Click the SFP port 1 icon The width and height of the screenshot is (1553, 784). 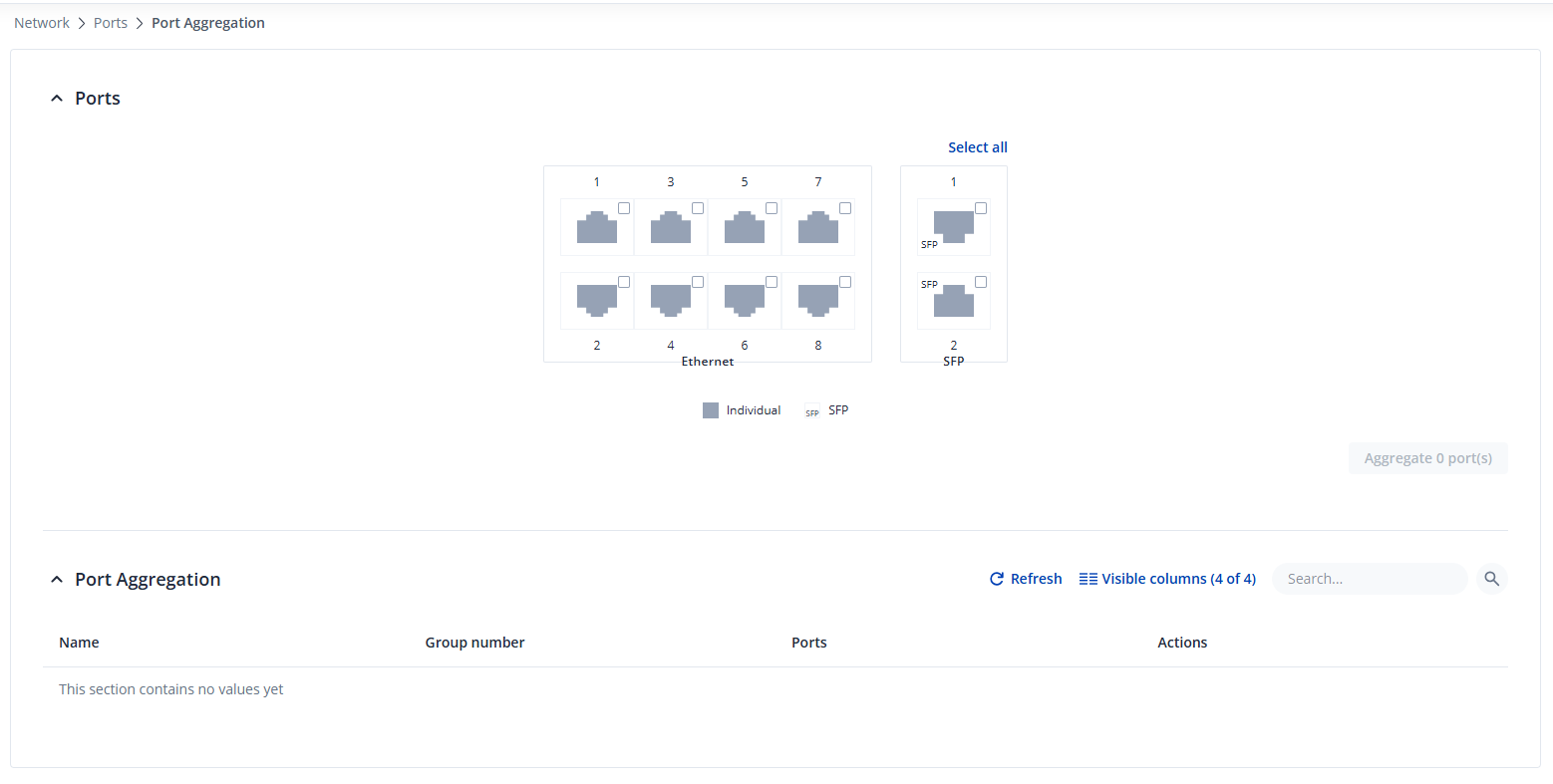(953, 227)
